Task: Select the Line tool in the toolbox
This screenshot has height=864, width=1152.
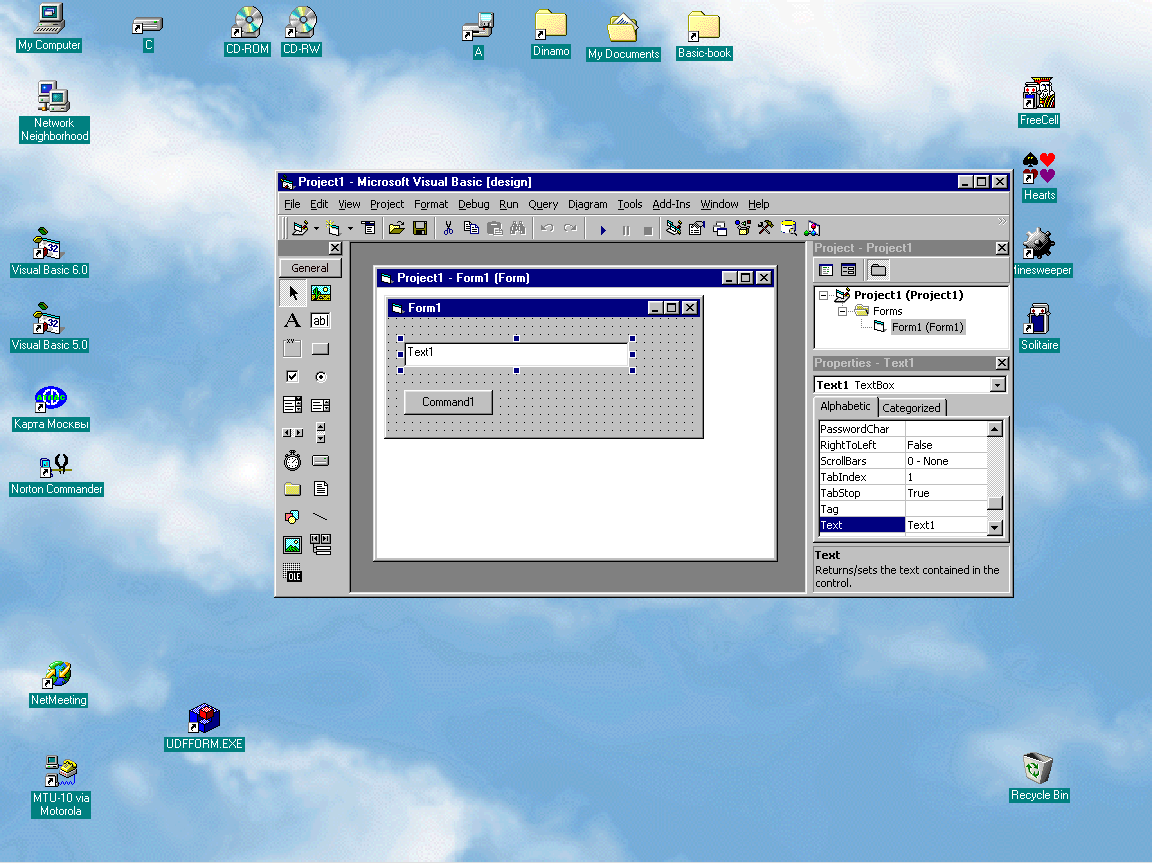Action: (x=320, y=516)
